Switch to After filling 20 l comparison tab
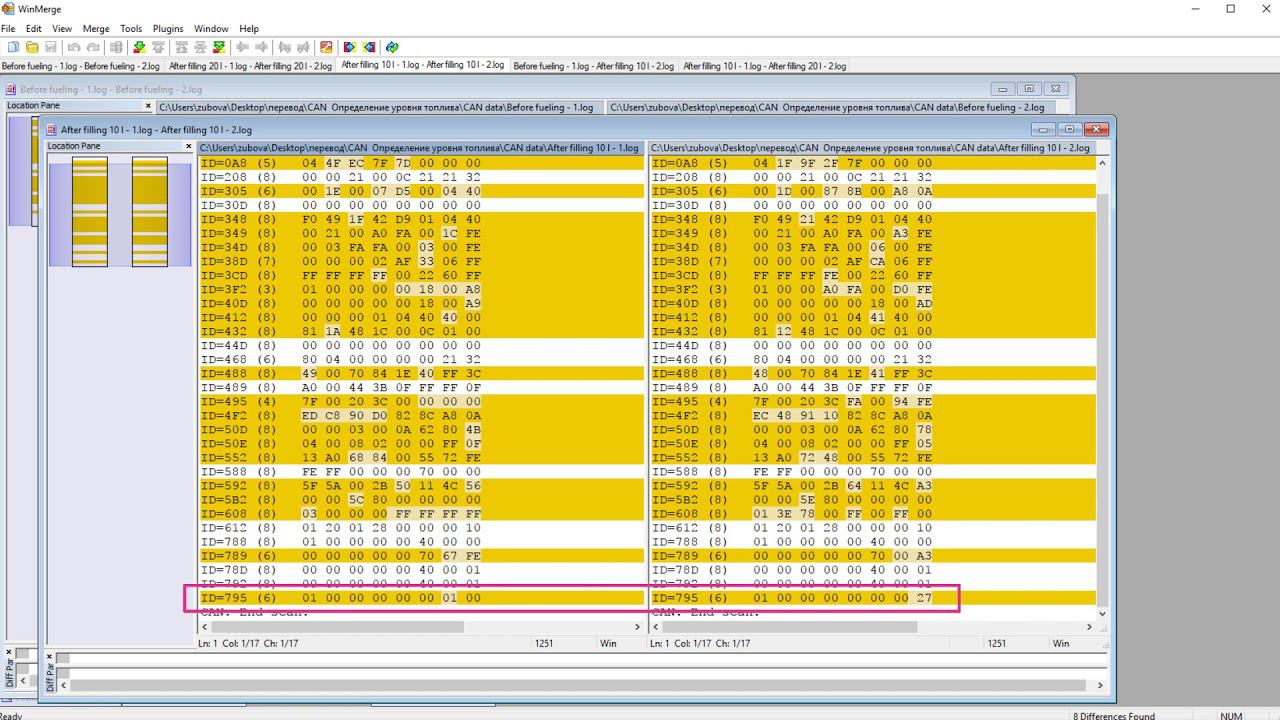The width and height of the screenshot is (1280, 720). click(250, 66)
